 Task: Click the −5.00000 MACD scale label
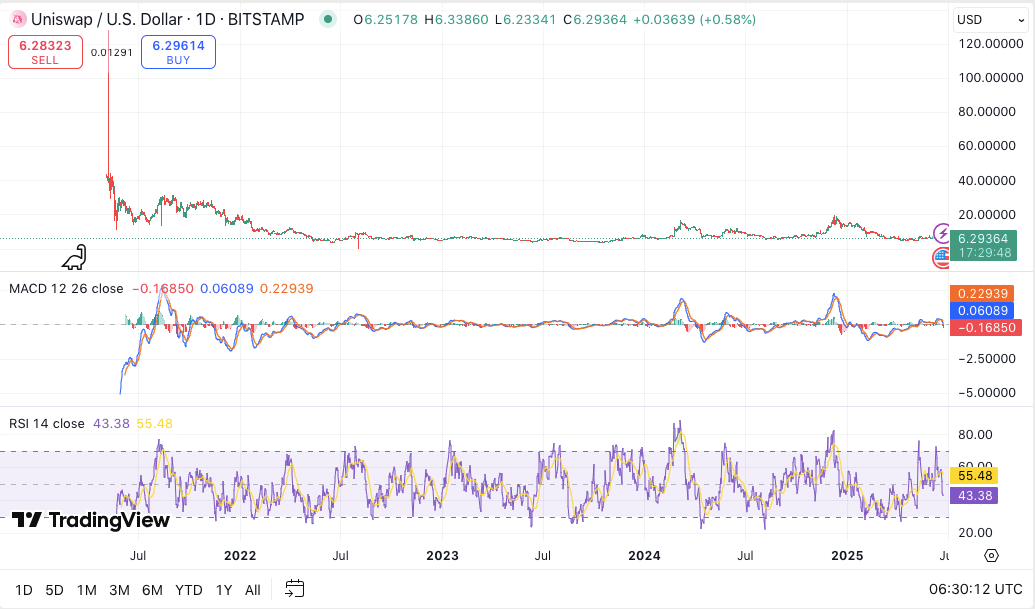coord(986,393)
